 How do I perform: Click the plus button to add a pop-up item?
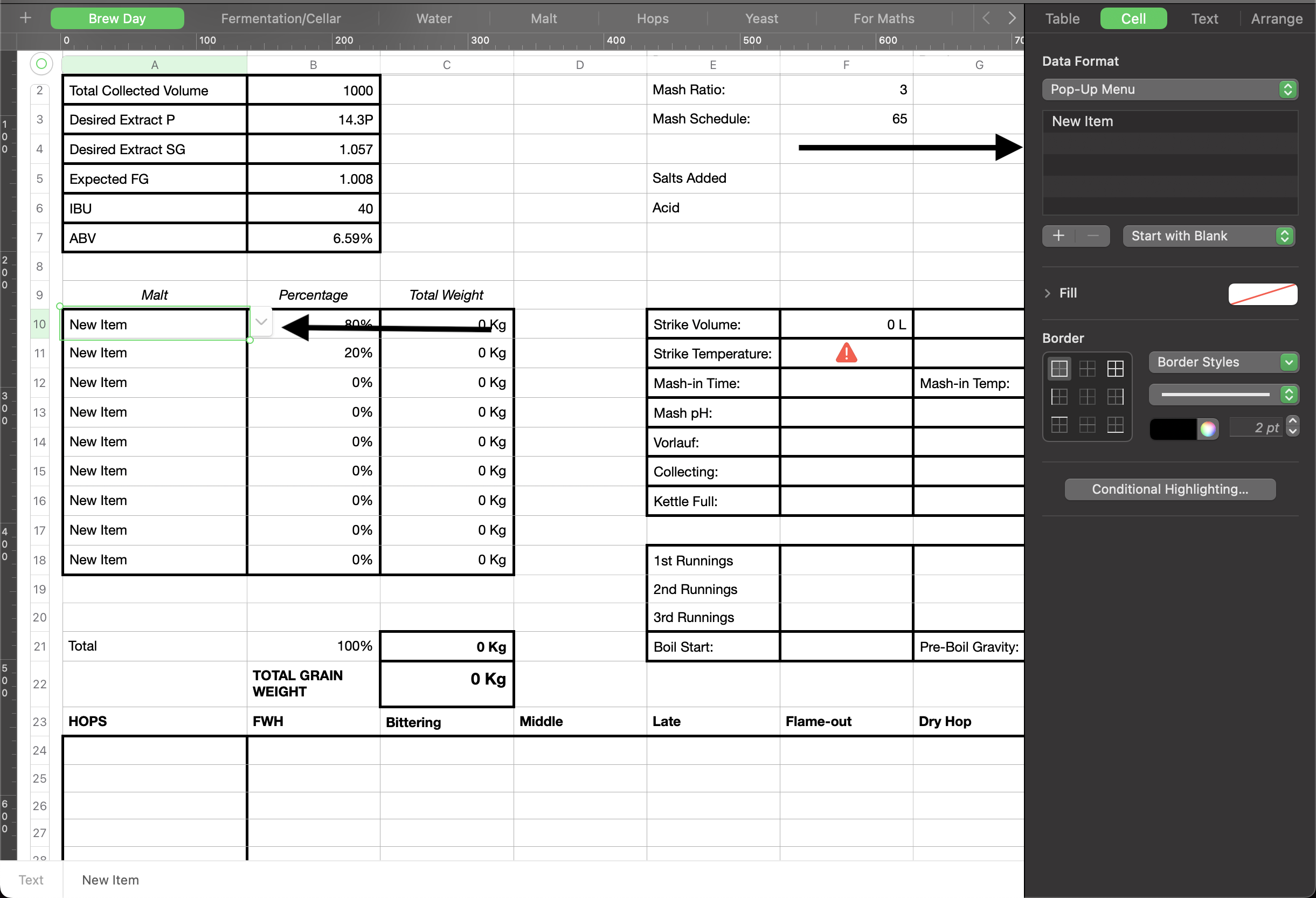1058,236
